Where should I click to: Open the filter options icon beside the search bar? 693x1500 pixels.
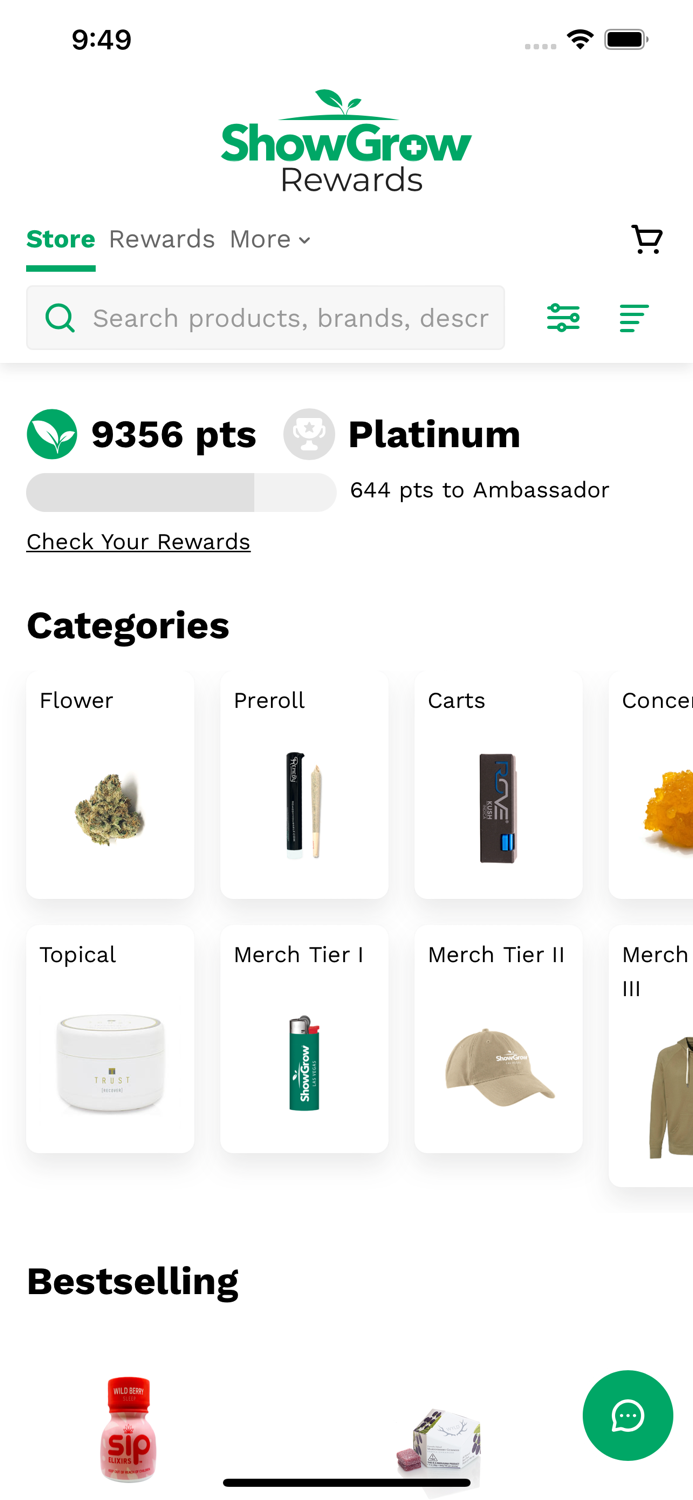tap(563, 318)
